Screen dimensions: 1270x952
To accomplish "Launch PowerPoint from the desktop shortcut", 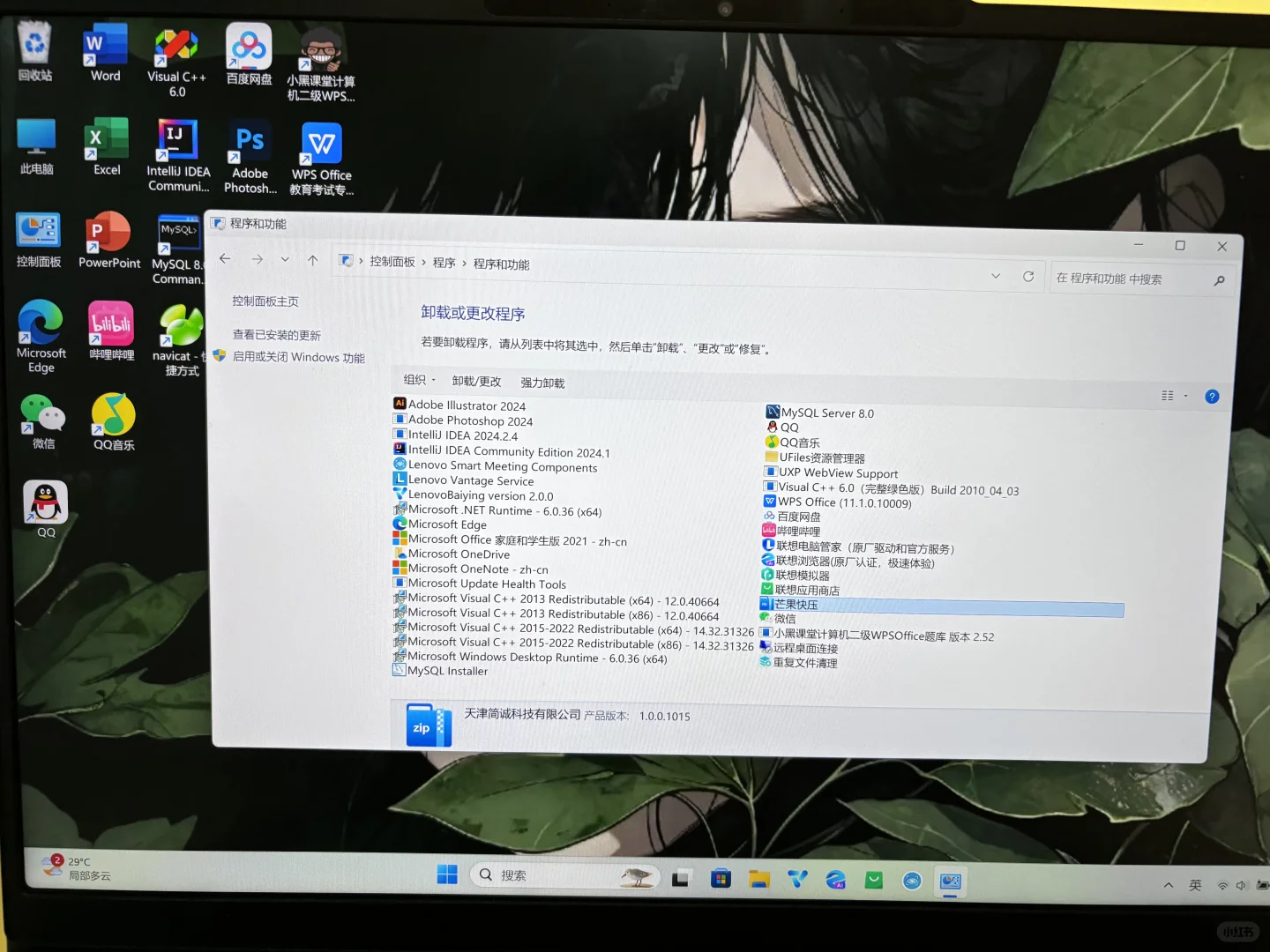I will 109,240.
